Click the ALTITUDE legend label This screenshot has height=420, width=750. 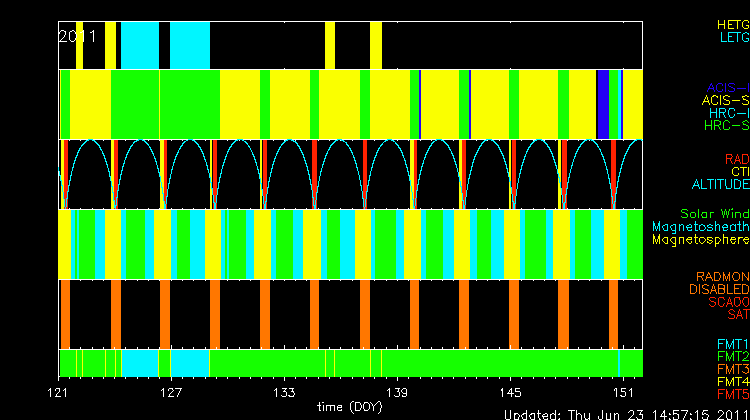coord(720,185)
